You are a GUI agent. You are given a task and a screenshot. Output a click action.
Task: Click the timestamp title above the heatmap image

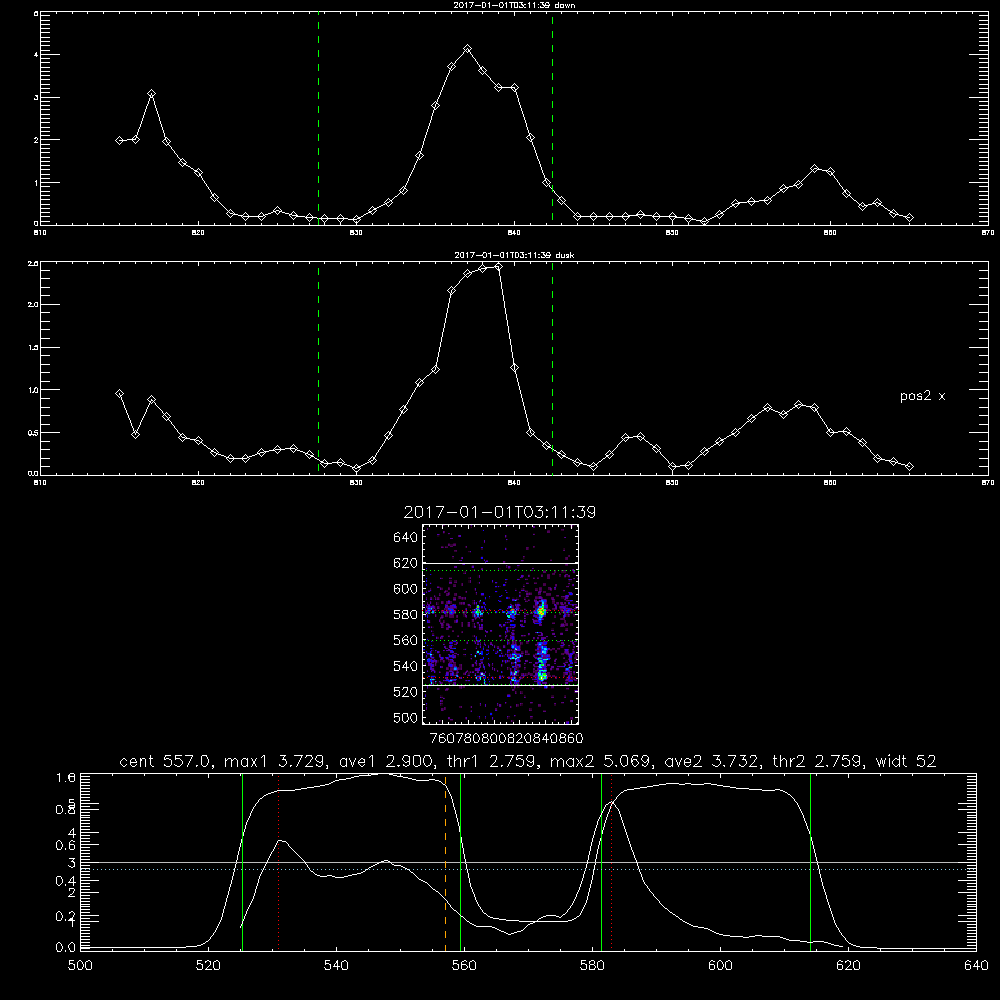[x=500, y=512]
